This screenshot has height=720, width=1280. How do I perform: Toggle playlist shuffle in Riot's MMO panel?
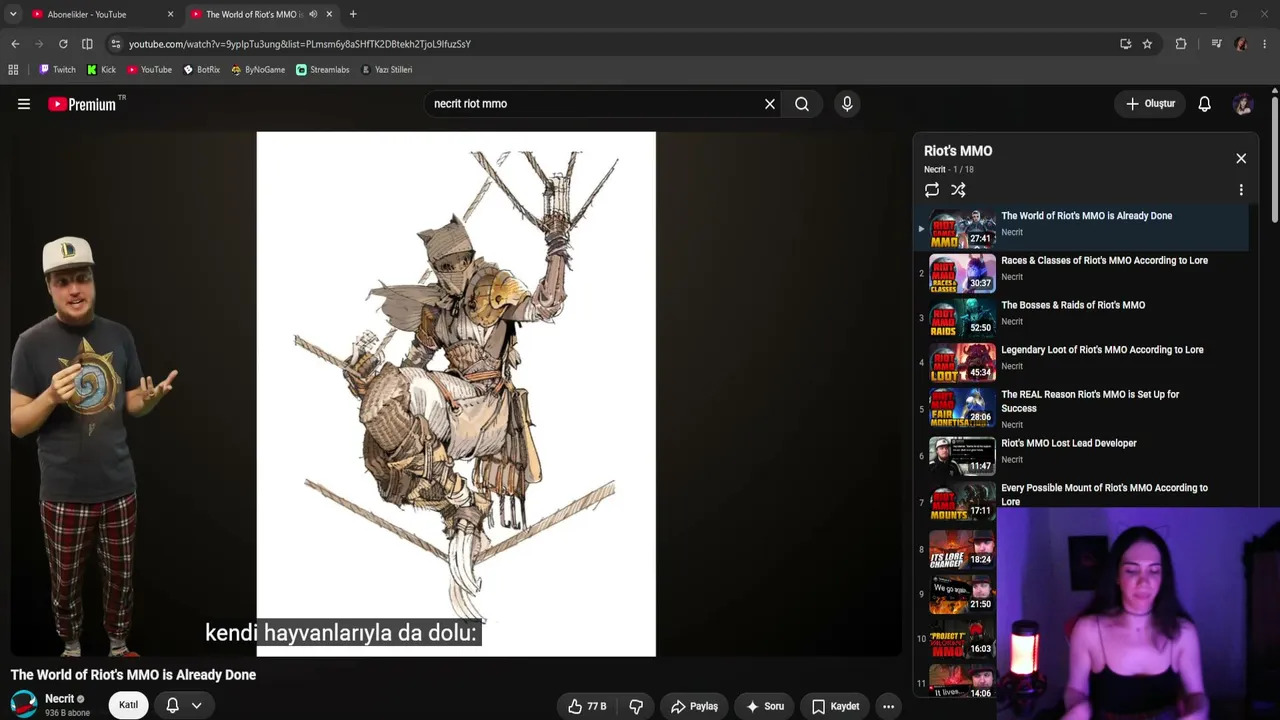[958, 190]
